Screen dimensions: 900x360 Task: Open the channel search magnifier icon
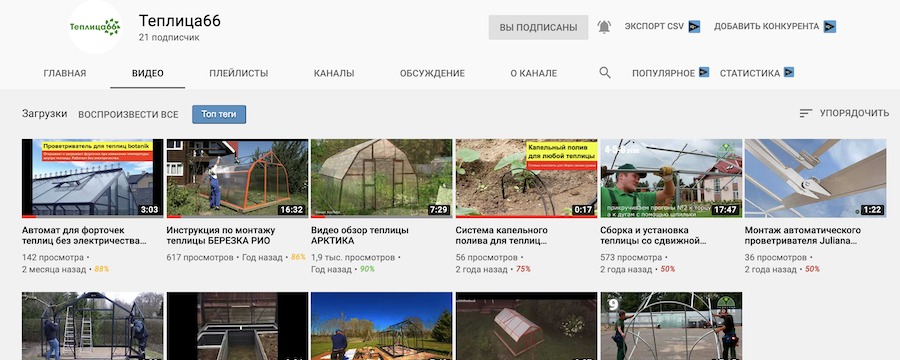604,73
